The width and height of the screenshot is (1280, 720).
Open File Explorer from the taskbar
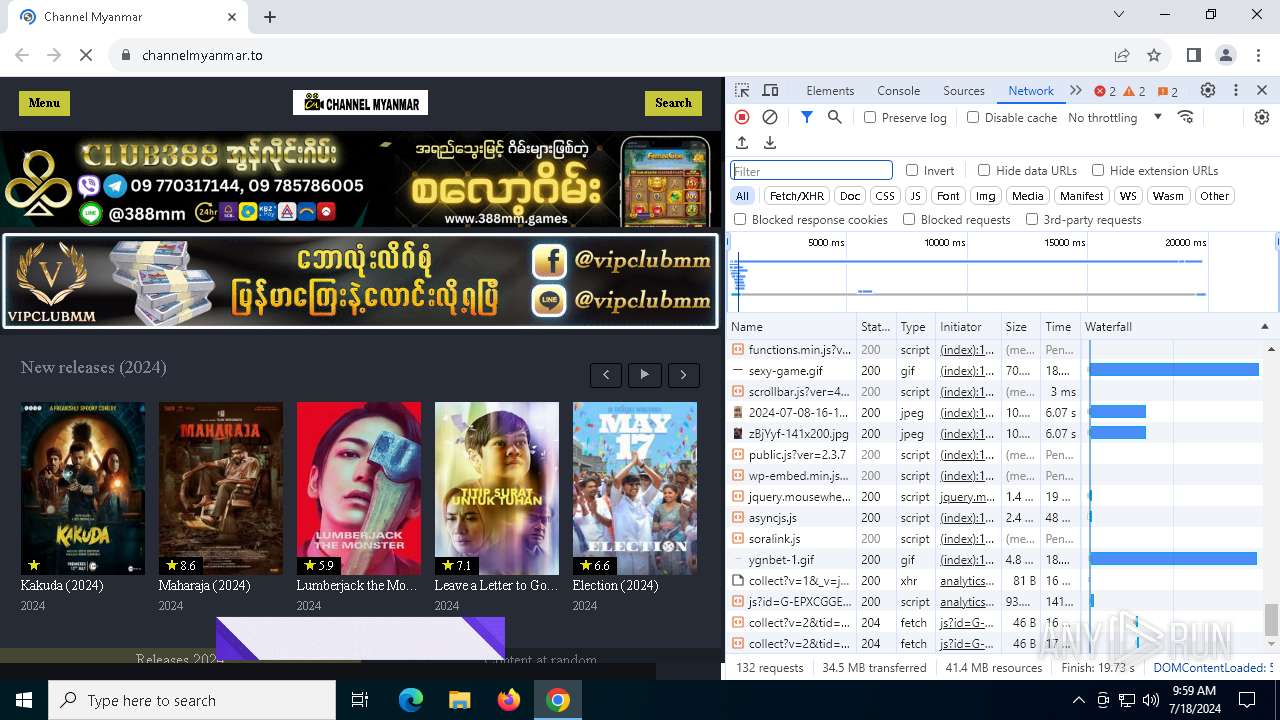pyautogui.click(x=460, y=700)
